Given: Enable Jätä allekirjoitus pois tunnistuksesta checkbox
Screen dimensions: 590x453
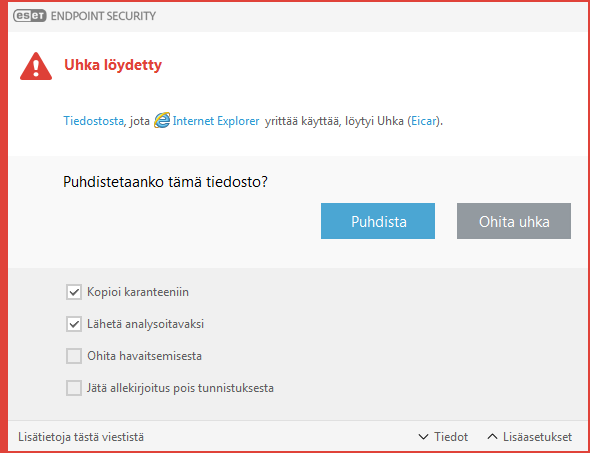Looking at the screenshot, I should coord(74,388).
